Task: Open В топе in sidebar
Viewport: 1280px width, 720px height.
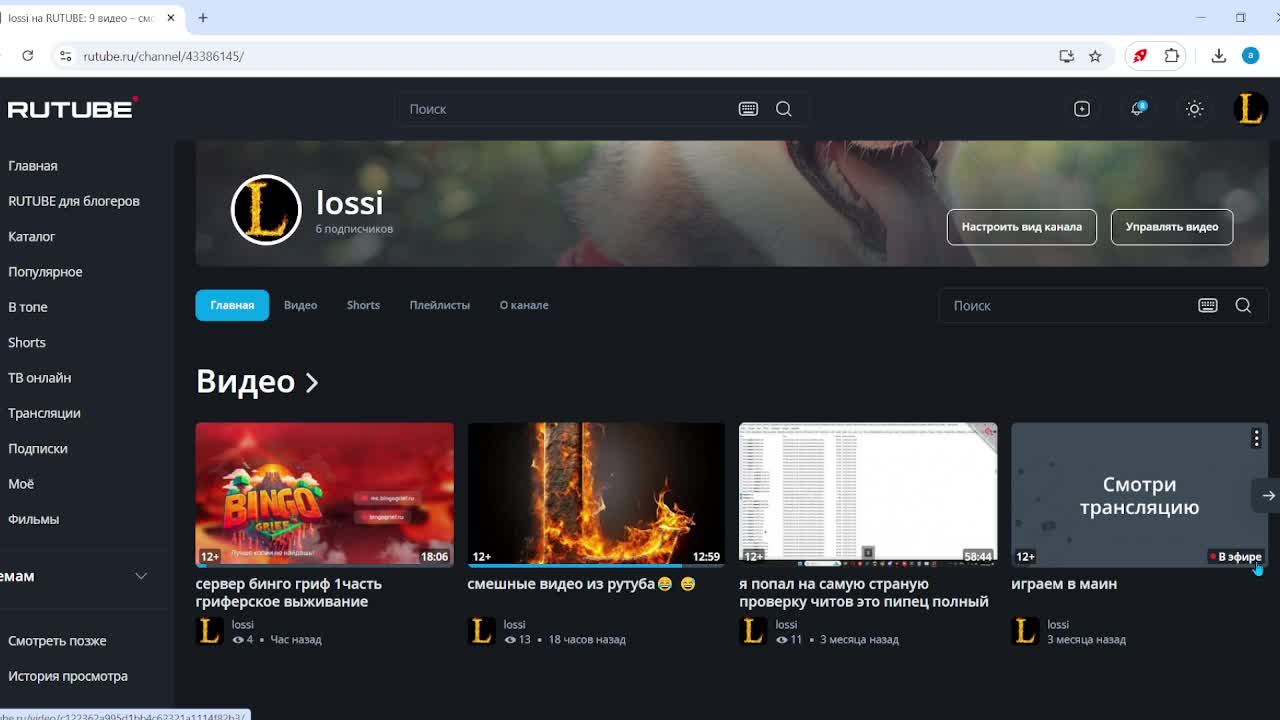Action: pyautogui.click(x=28, y=307)
